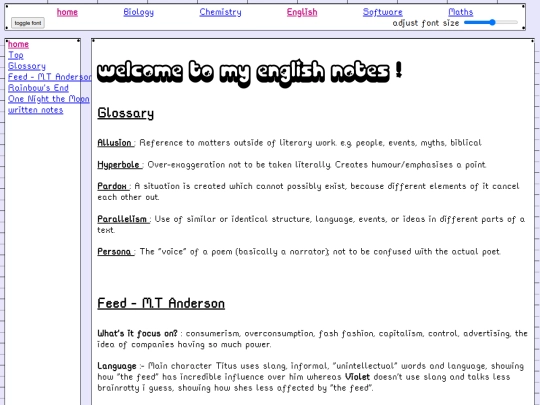Jump to Glossary section in sidebar
The width and height of the screenshot is (540, 405).
[27, 66]
